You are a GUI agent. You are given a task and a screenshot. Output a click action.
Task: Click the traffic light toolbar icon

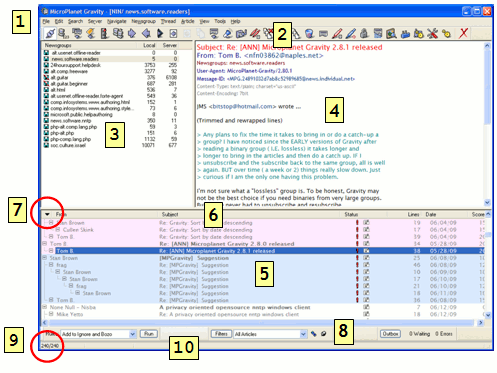click(105, 33)
